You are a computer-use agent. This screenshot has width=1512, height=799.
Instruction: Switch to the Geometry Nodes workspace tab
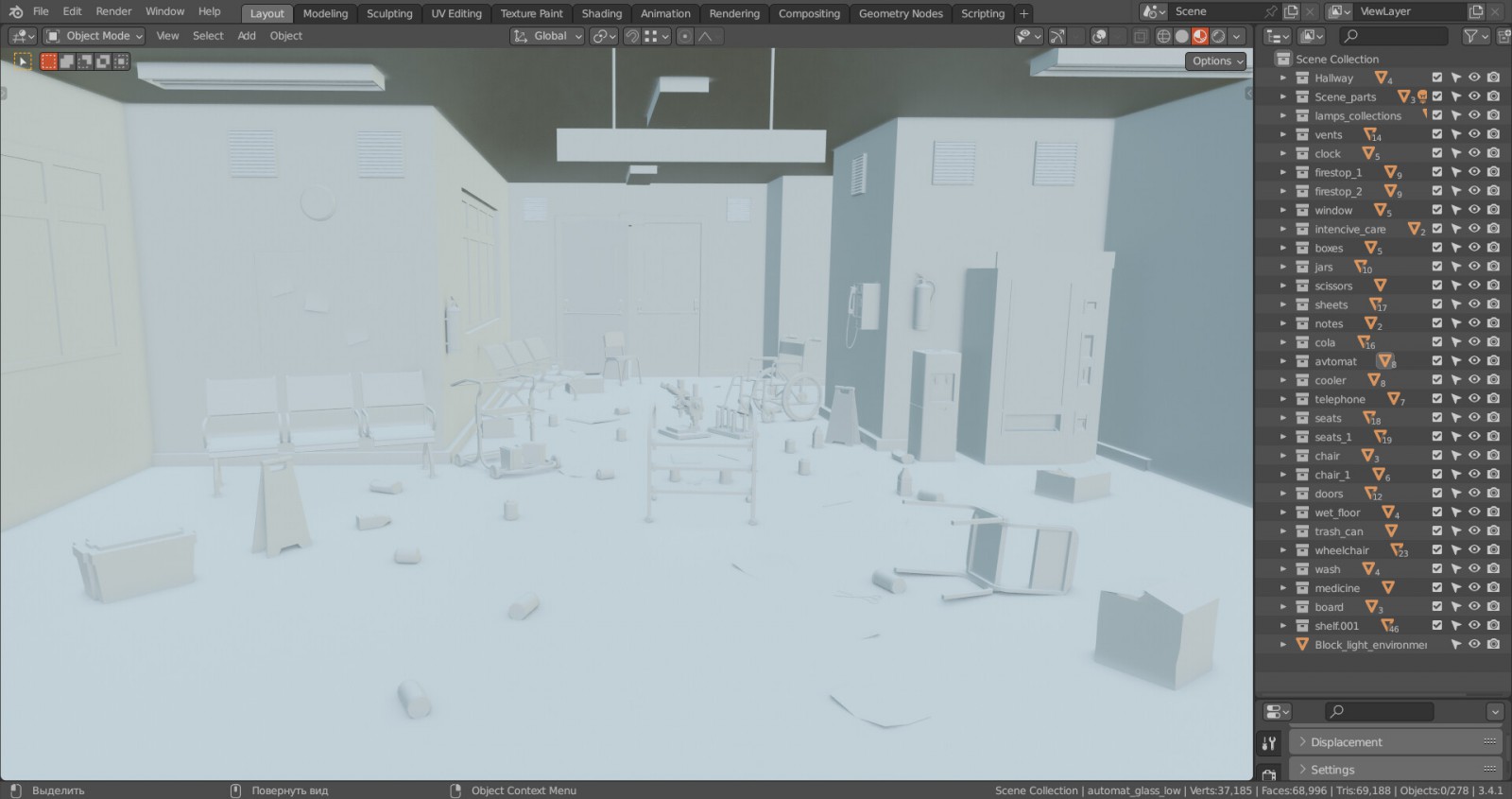(x=901, y=13)
